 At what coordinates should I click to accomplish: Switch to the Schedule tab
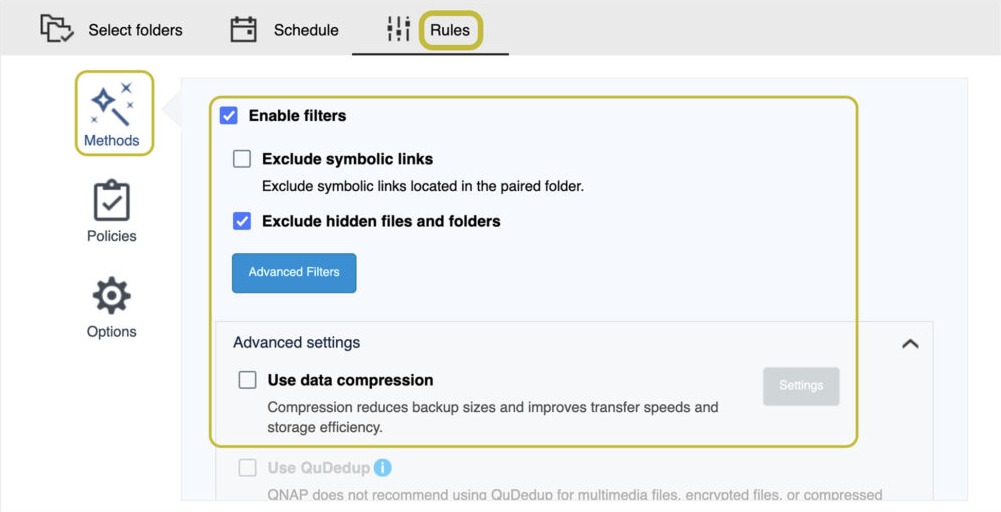coord(306,30)
